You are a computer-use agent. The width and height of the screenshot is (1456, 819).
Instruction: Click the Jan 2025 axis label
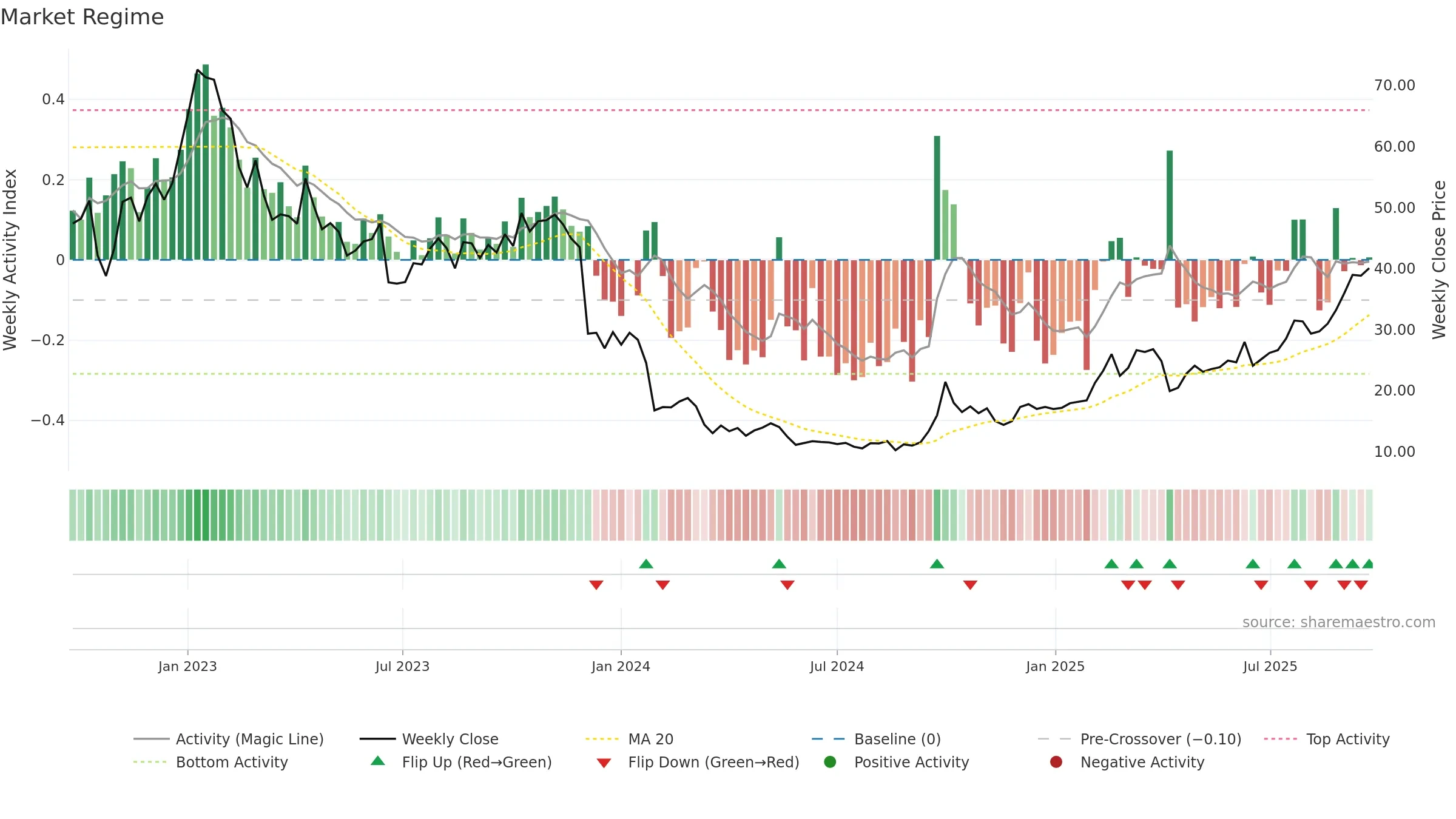point(1055,666)
